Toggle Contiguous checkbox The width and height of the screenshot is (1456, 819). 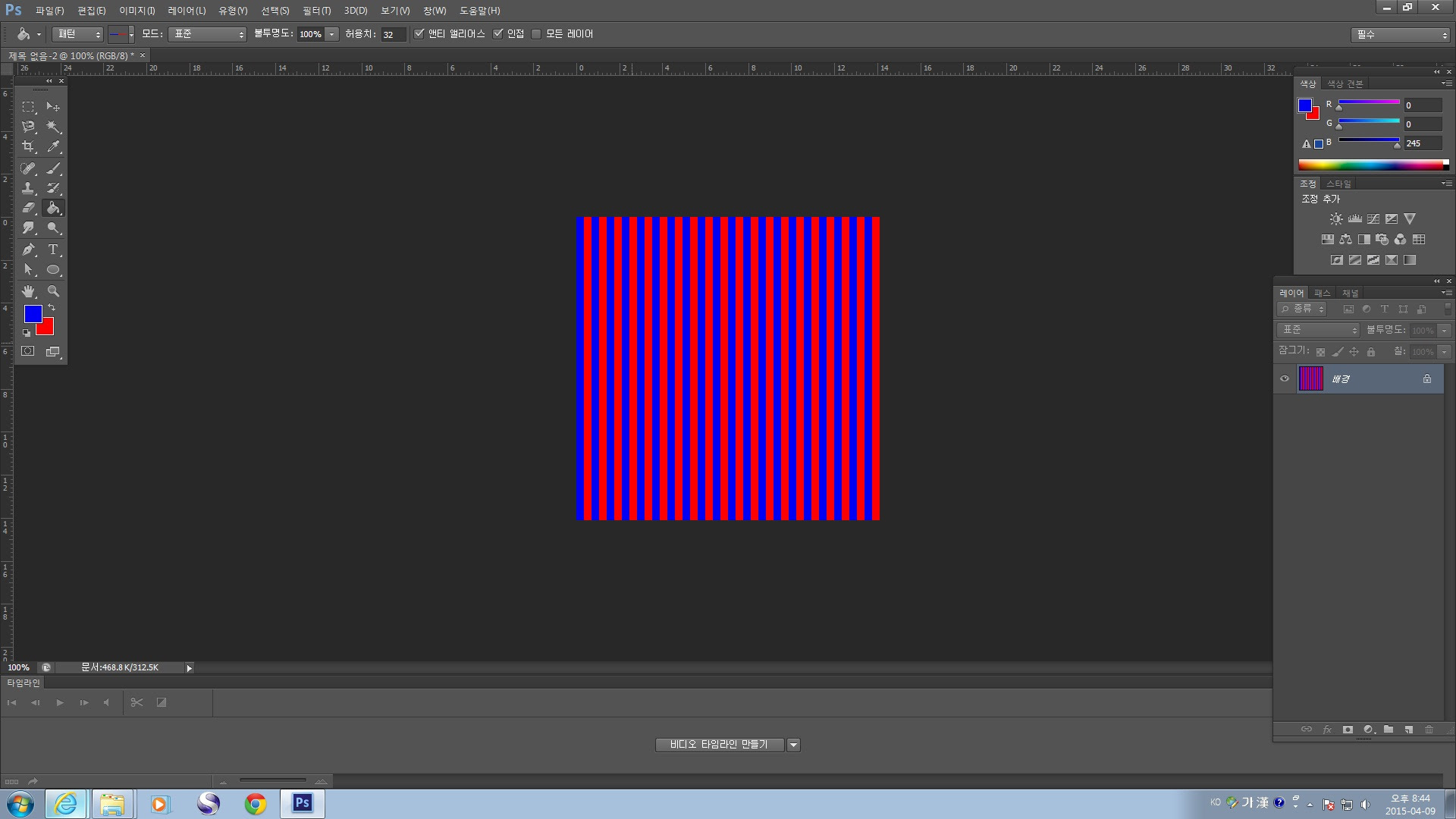(x=497, y=33)
